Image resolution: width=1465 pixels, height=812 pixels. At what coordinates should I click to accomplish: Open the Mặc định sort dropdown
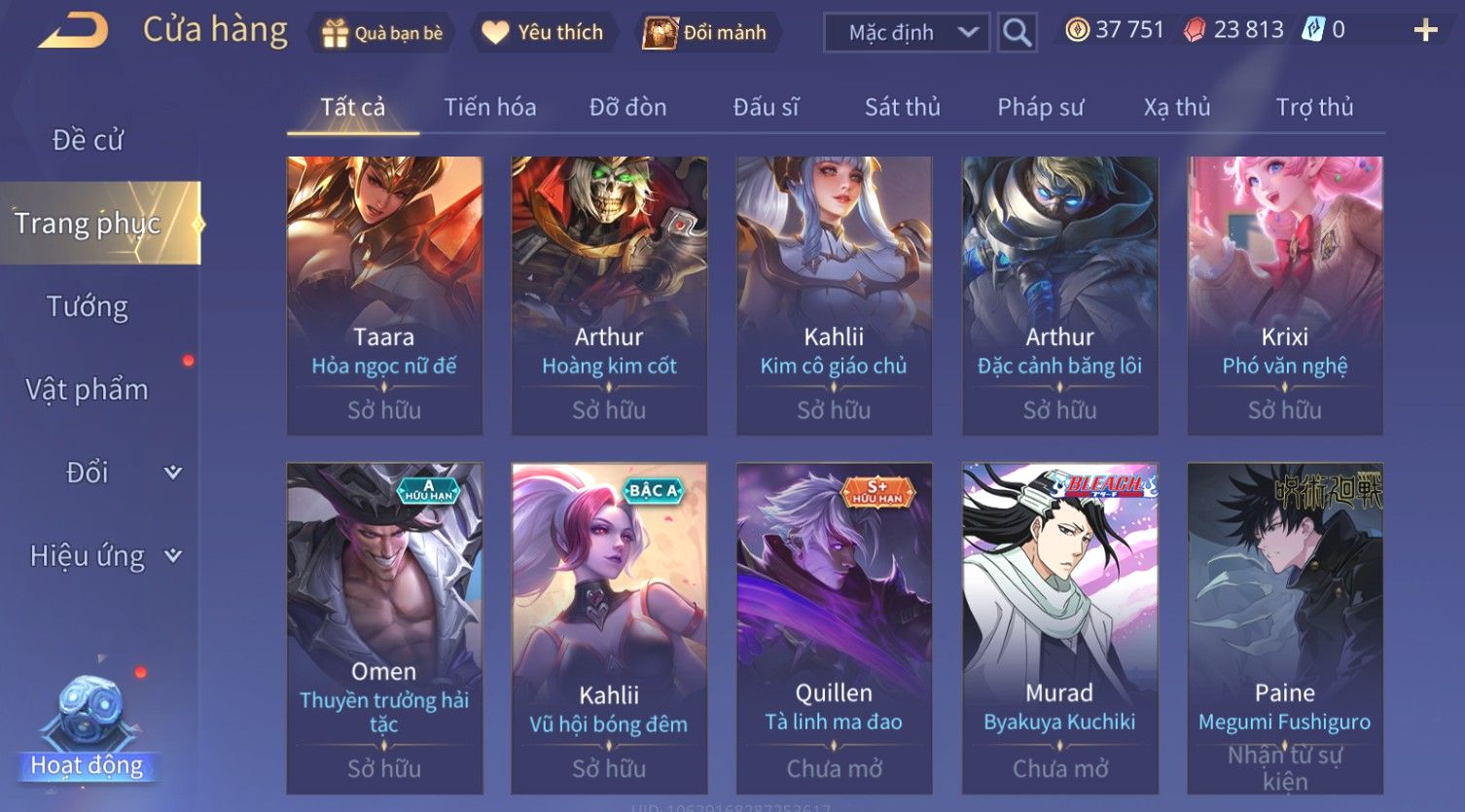(907, 32)
